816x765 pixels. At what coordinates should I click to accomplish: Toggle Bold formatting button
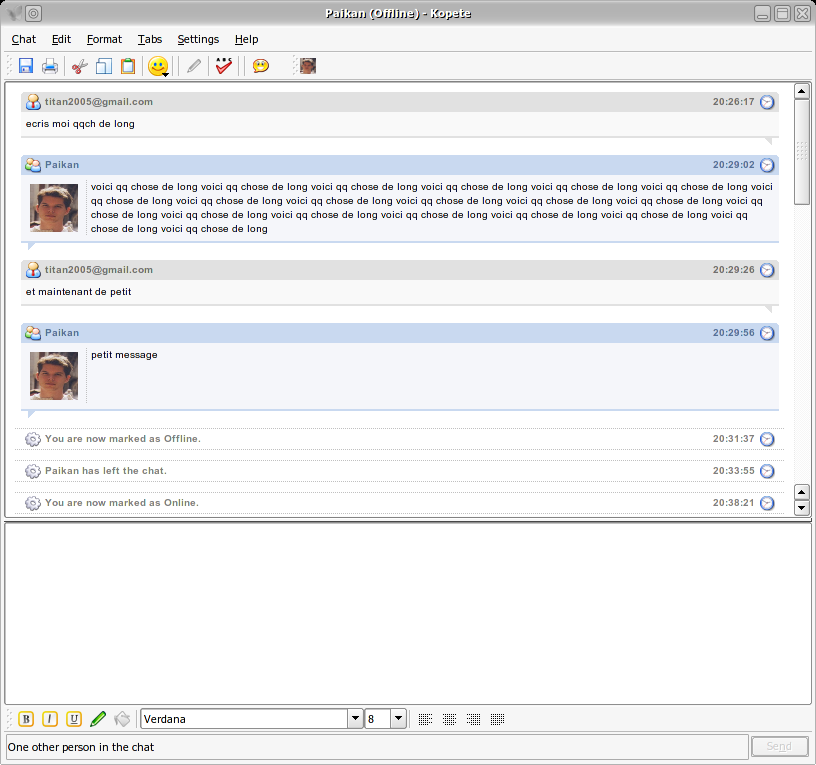(x=26, y=719)
